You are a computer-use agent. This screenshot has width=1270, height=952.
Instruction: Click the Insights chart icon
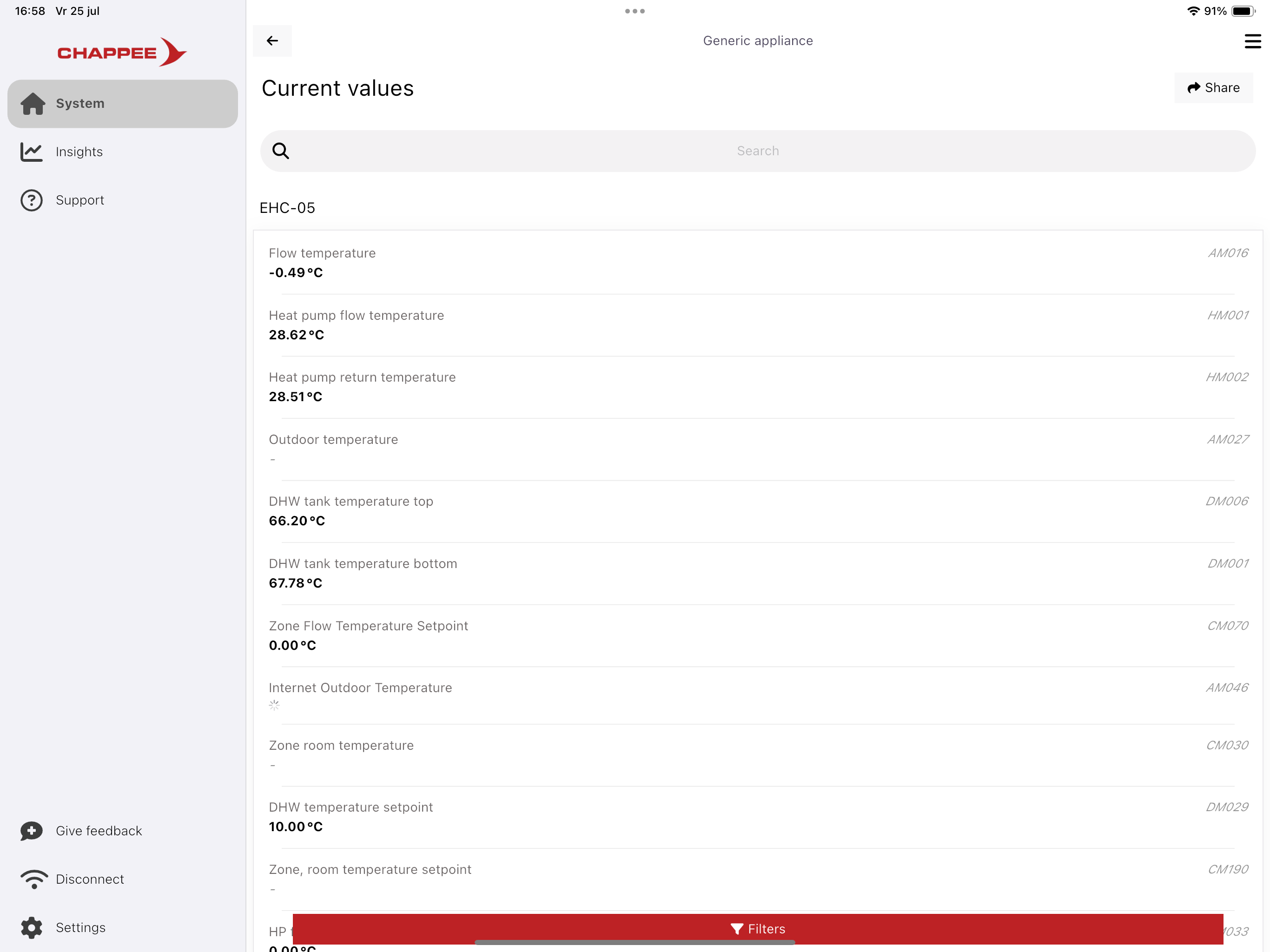[32, 152]
